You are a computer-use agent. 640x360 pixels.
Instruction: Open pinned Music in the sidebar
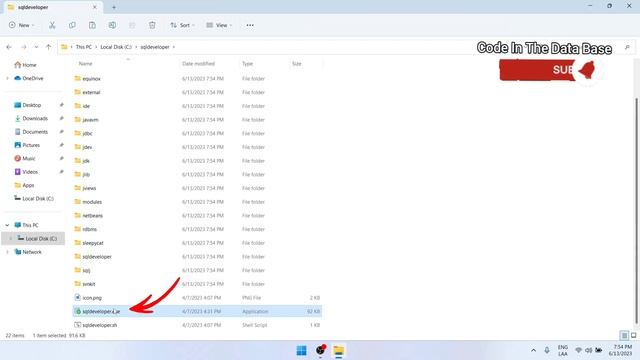[24, 158]
